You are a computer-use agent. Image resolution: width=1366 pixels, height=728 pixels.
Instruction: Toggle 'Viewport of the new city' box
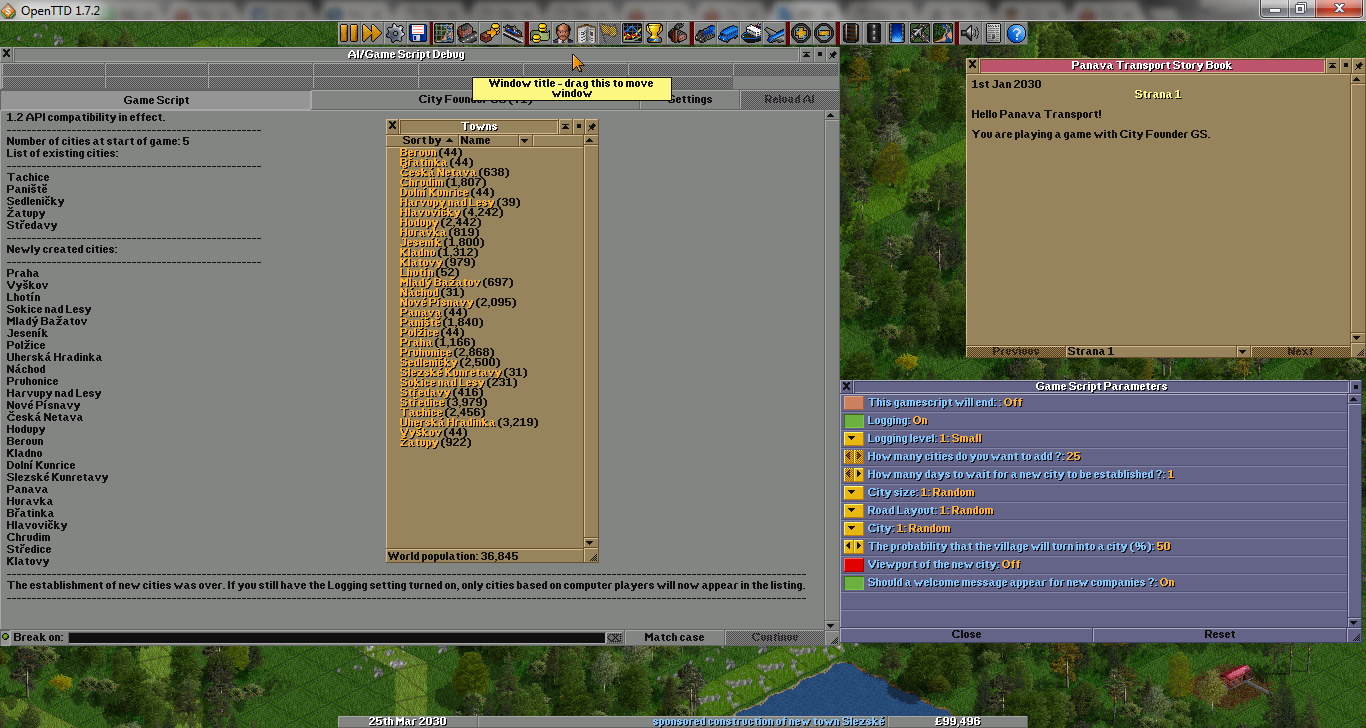(853, 564)
